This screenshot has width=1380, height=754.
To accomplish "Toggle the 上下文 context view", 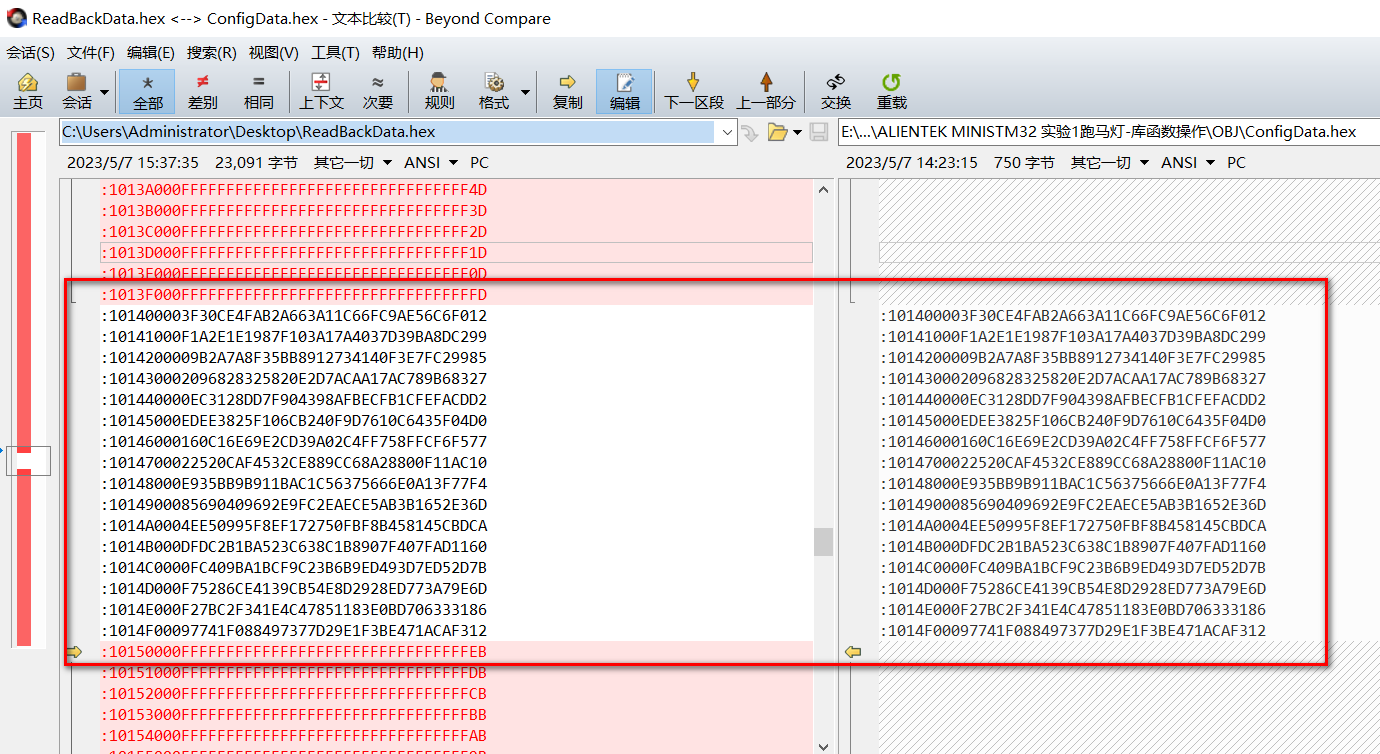I will click(x=321, y=91).
